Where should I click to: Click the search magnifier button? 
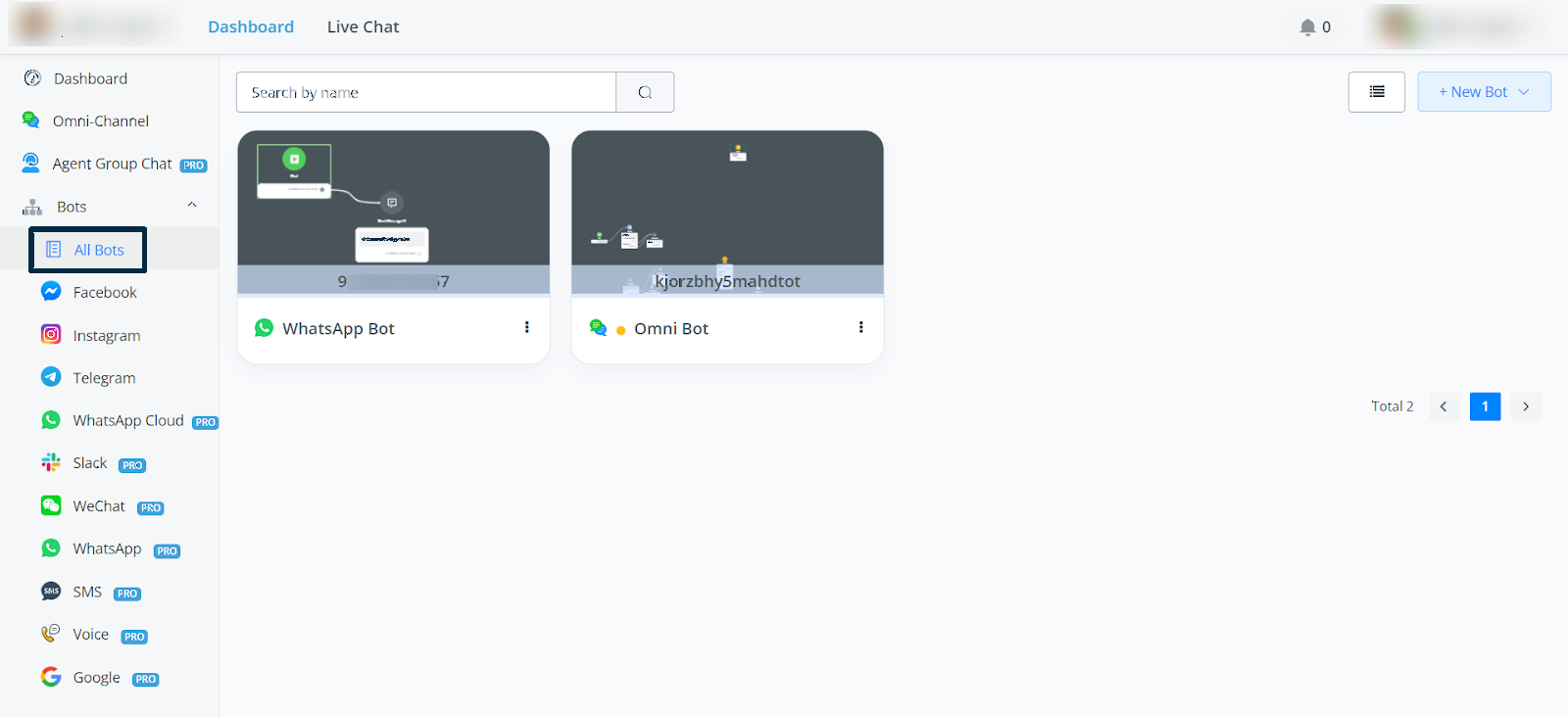click(645, 92)
